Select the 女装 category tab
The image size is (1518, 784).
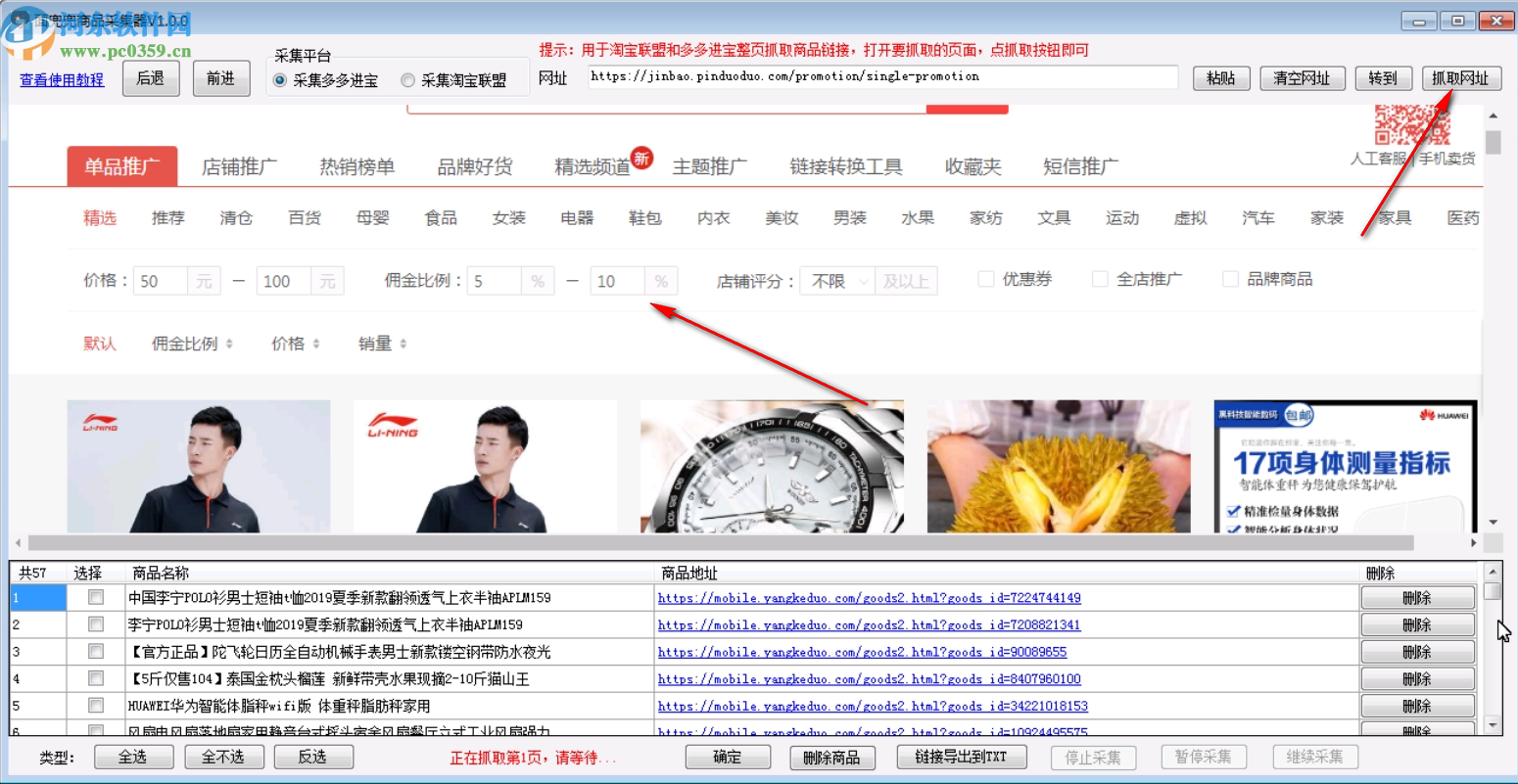[507, 217]
